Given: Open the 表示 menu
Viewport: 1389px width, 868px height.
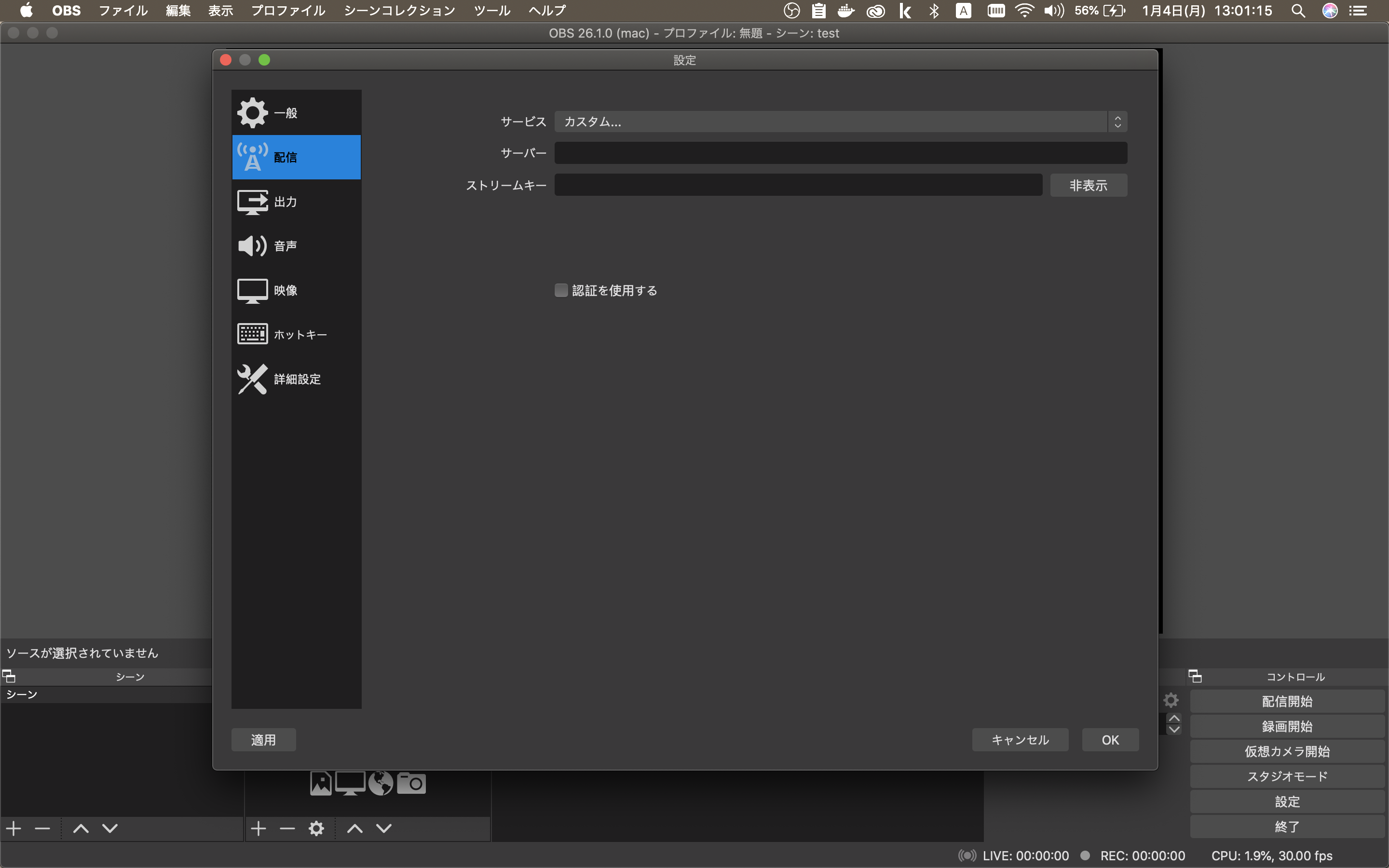Looking at the screenshot, I should pos(220,11).
